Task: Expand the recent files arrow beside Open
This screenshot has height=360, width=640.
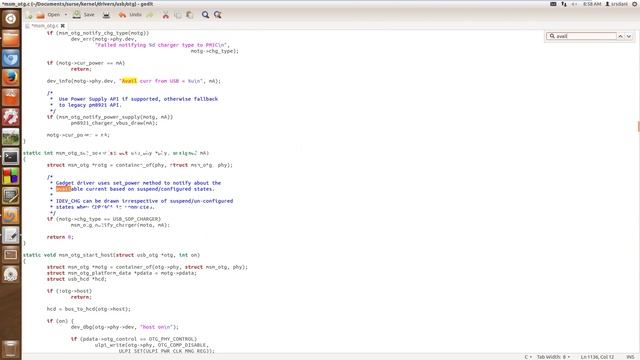Action: (66, 15)
